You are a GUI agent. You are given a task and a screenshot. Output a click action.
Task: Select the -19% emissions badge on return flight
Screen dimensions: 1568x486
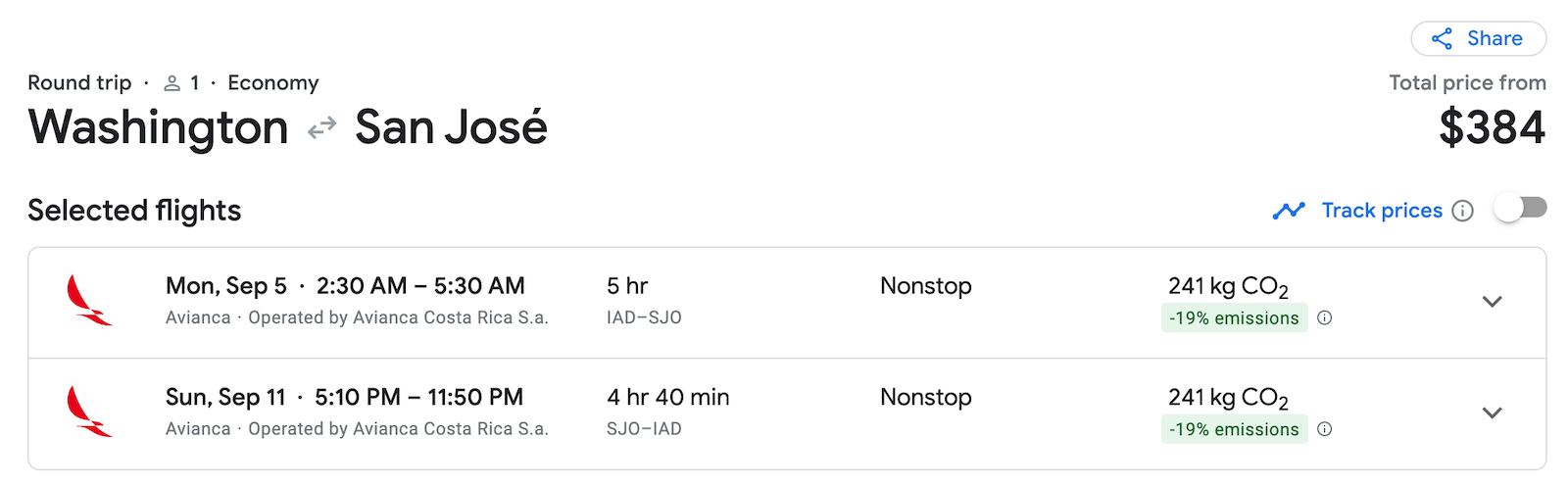1234,429
